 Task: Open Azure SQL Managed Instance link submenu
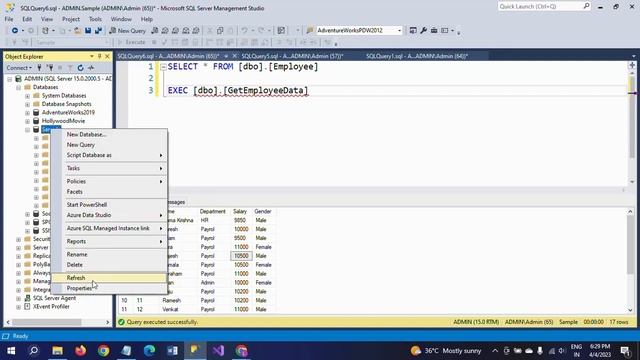coord(109,229)
